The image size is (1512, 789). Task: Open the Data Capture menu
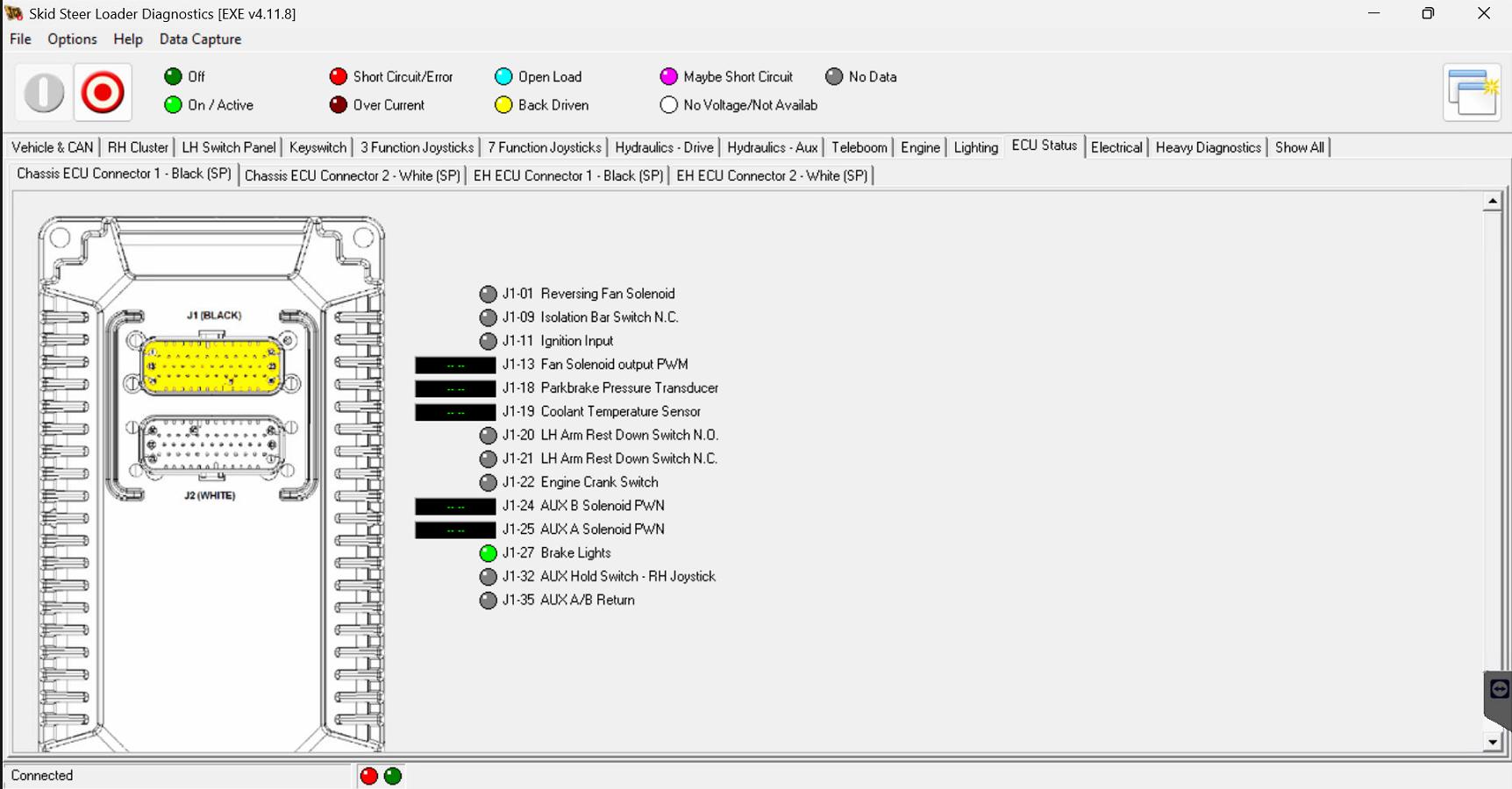(200, 39)
